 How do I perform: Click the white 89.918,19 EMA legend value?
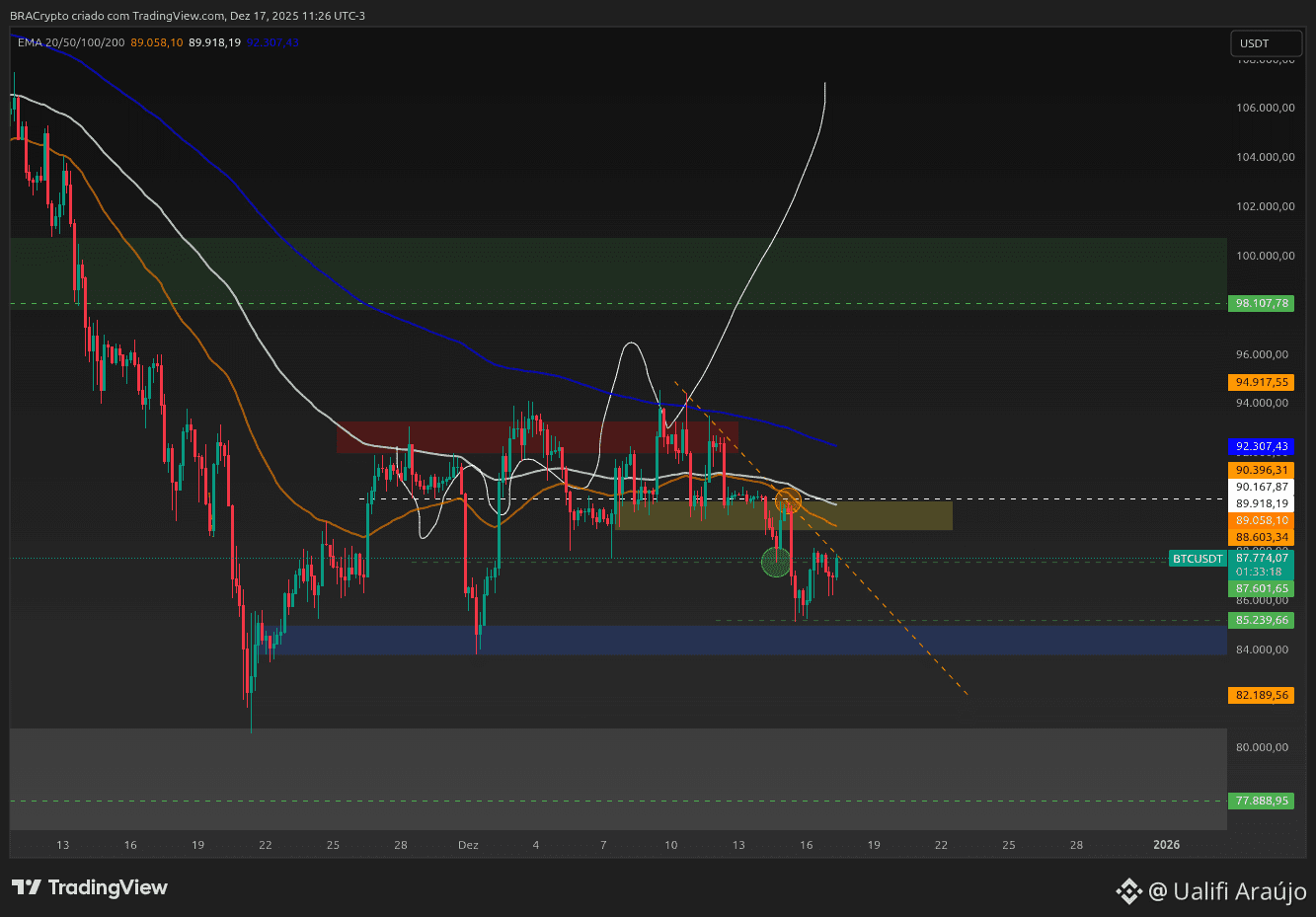[214, 42]
